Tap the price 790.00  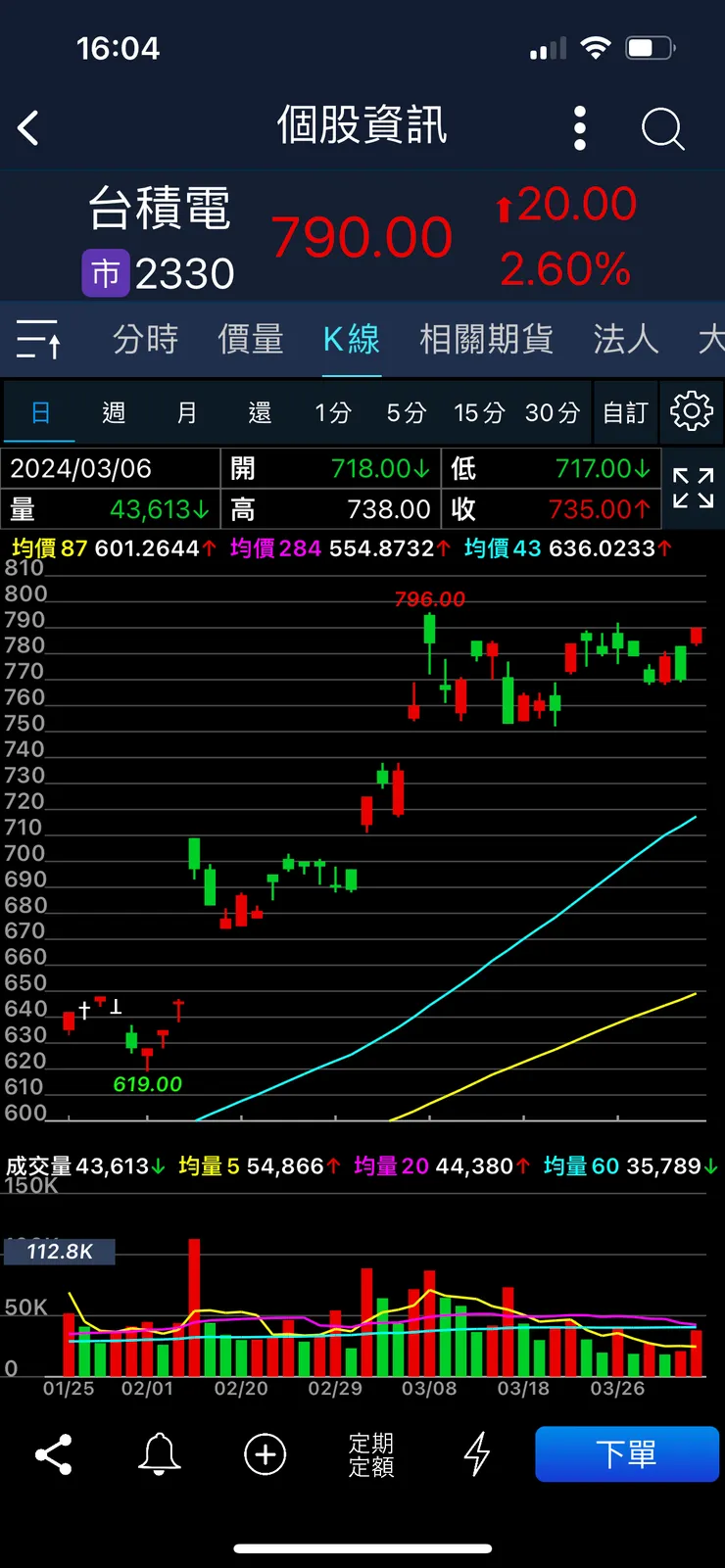362,237
